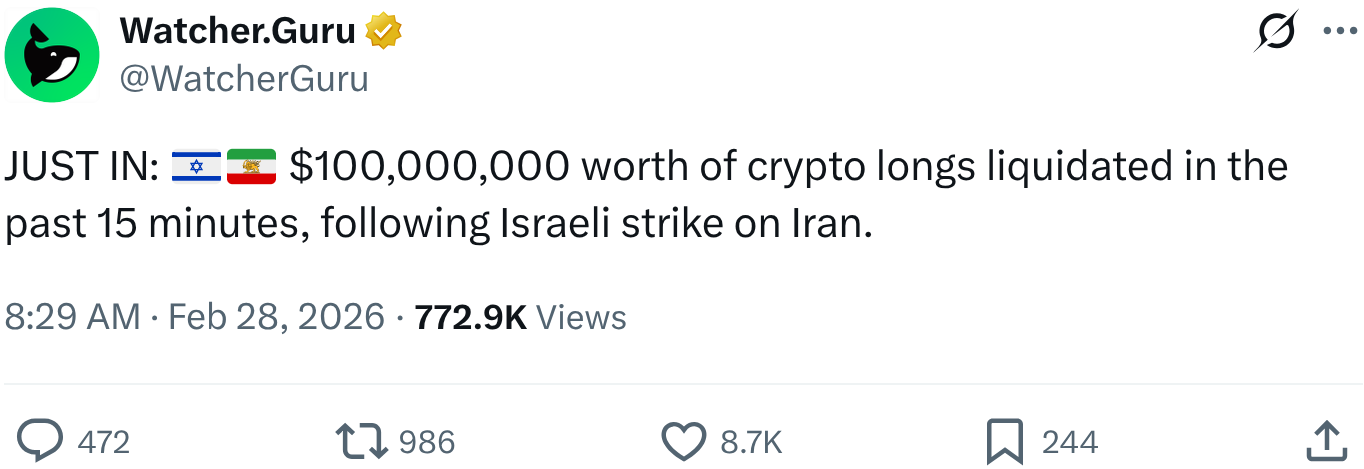
Task: Click the repost arrows icon
Action: [x=360, y=441]
